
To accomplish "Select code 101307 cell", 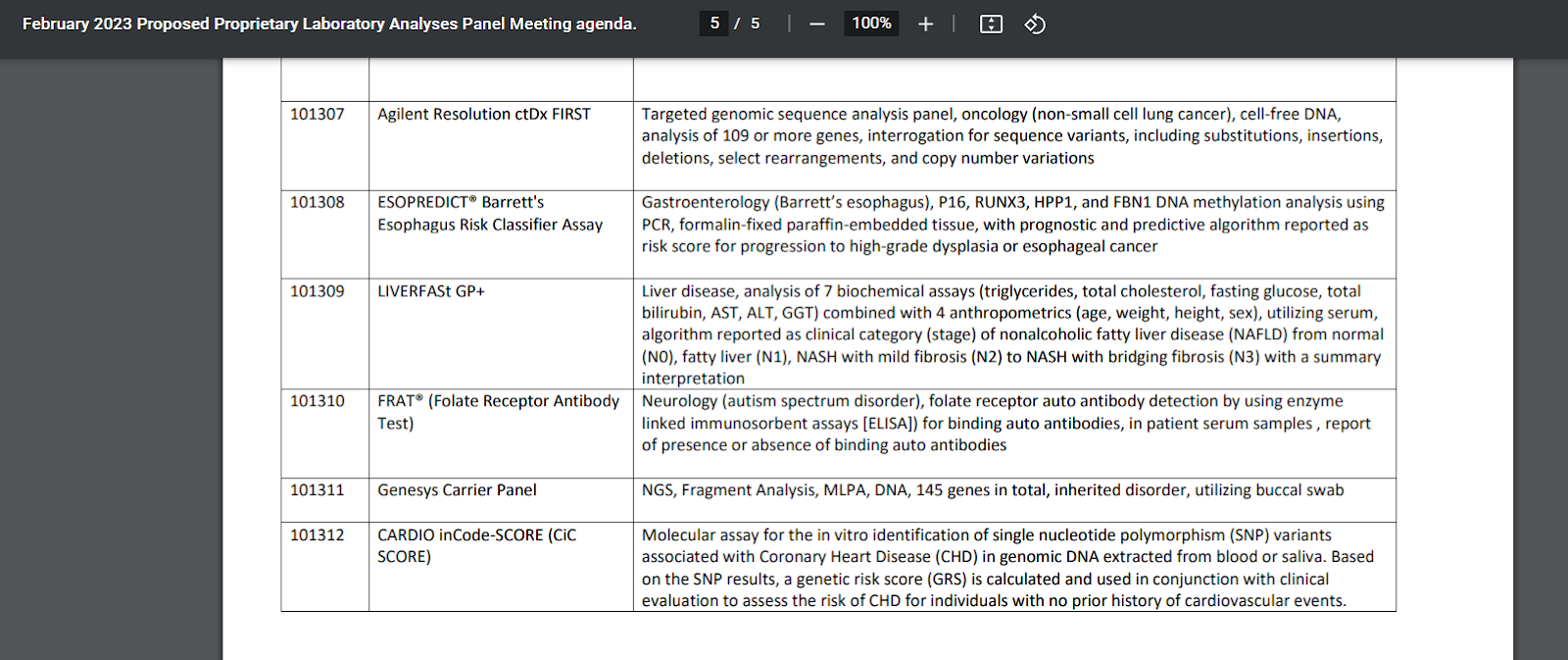I will click(325, 146).
